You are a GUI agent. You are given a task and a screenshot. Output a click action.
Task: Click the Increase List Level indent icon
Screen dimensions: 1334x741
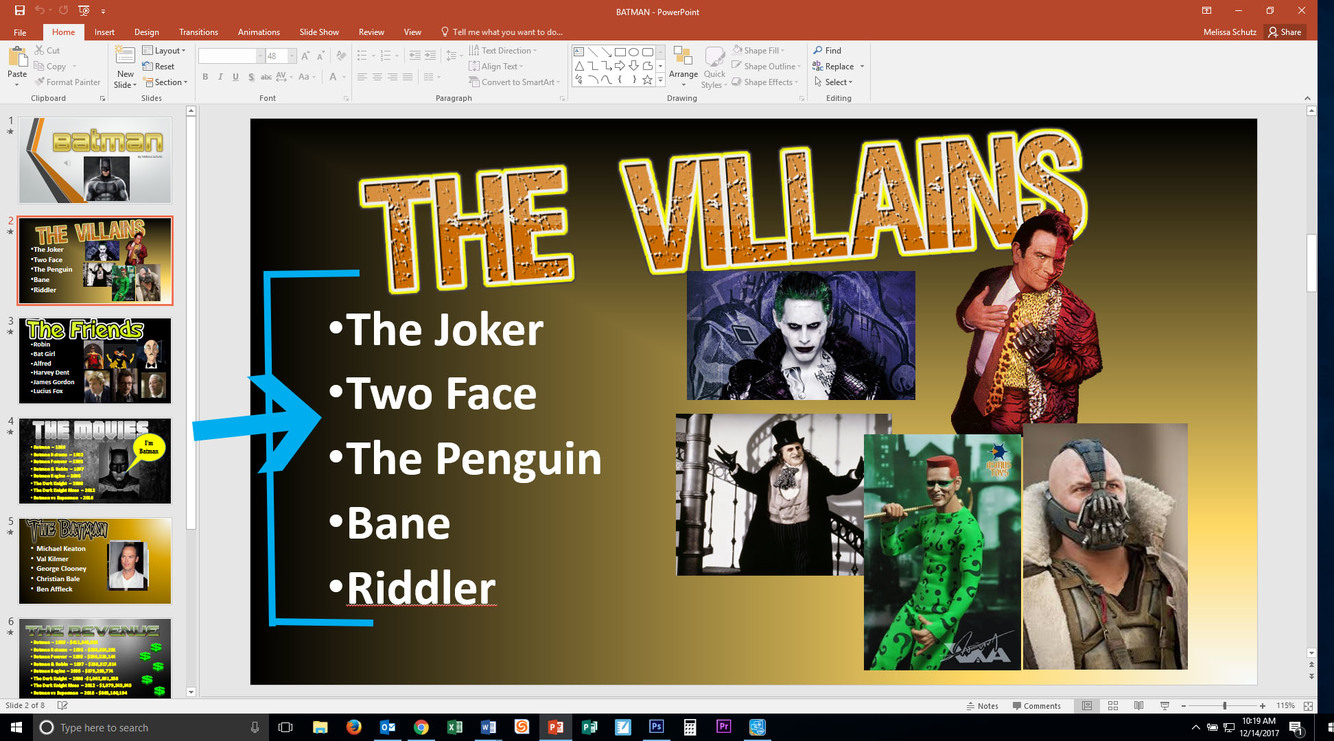pyautogui.click(x=430, y=56)
